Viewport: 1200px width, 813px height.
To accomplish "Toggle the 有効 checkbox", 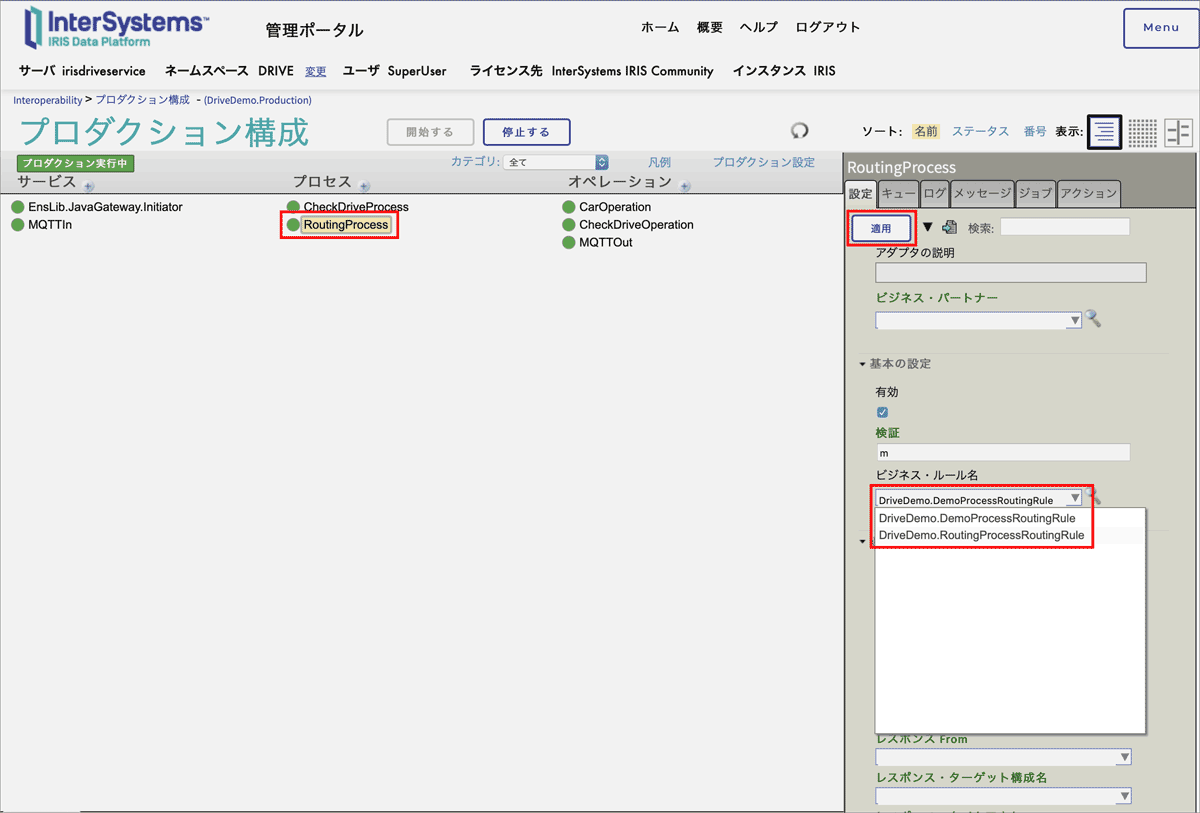I will point(882,412).
